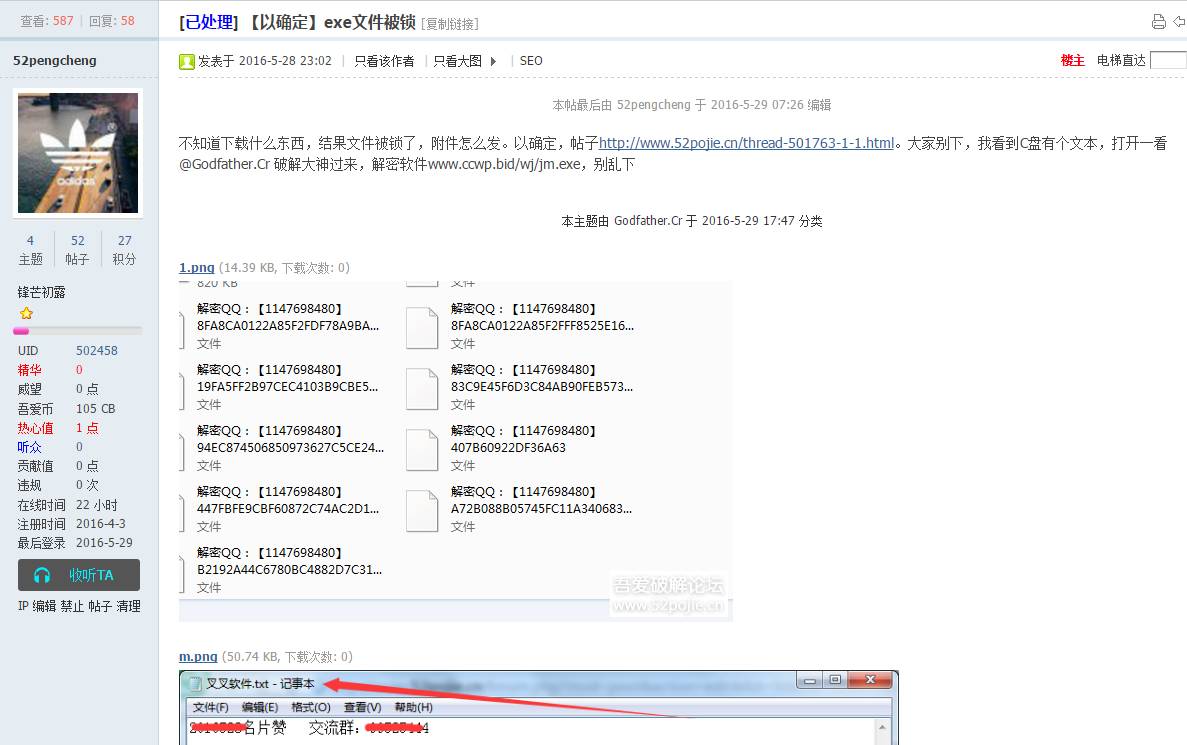Click 只看大图 link
1187x745 pixels.
(x=457, y=61)
